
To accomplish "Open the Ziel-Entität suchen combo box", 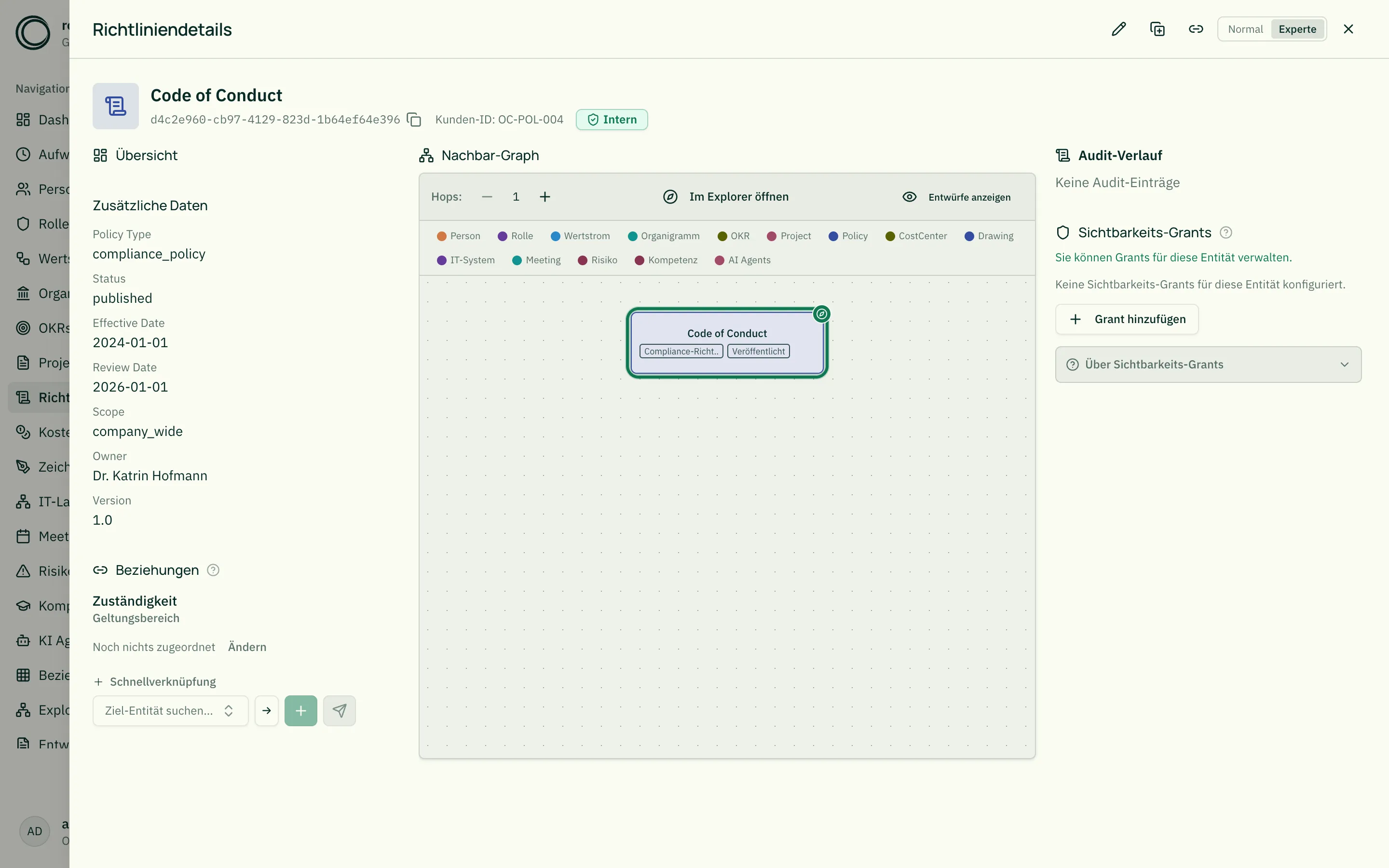I will coord(170,711).
